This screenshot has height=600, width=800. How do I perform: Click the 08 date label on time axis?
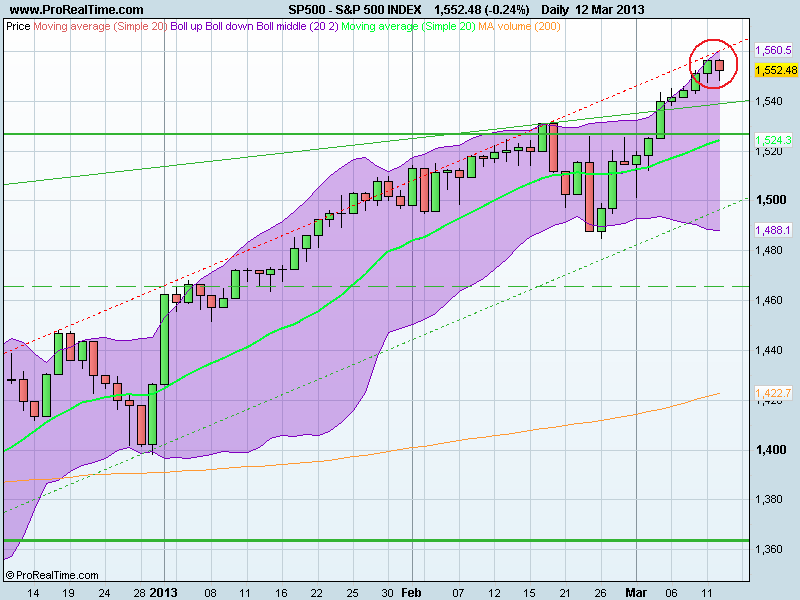(x=210, y=593)
